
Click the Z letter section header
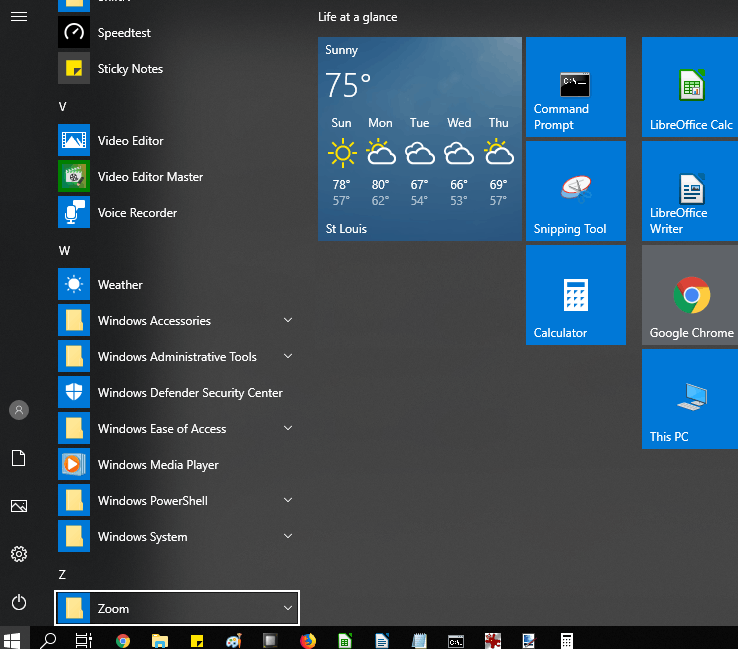tap(62, 575)
